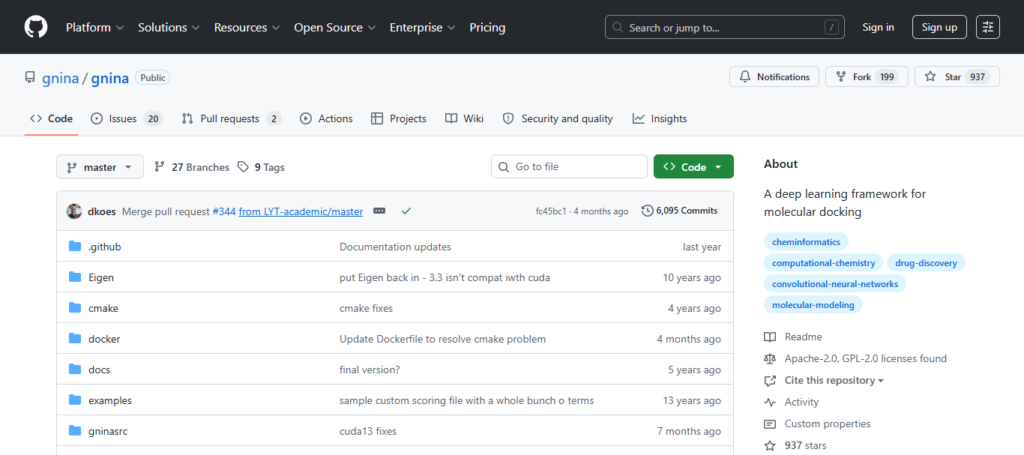1024x455 pixels.
Task: Expand commit message ellipsis button
Action: coord(379,211)
